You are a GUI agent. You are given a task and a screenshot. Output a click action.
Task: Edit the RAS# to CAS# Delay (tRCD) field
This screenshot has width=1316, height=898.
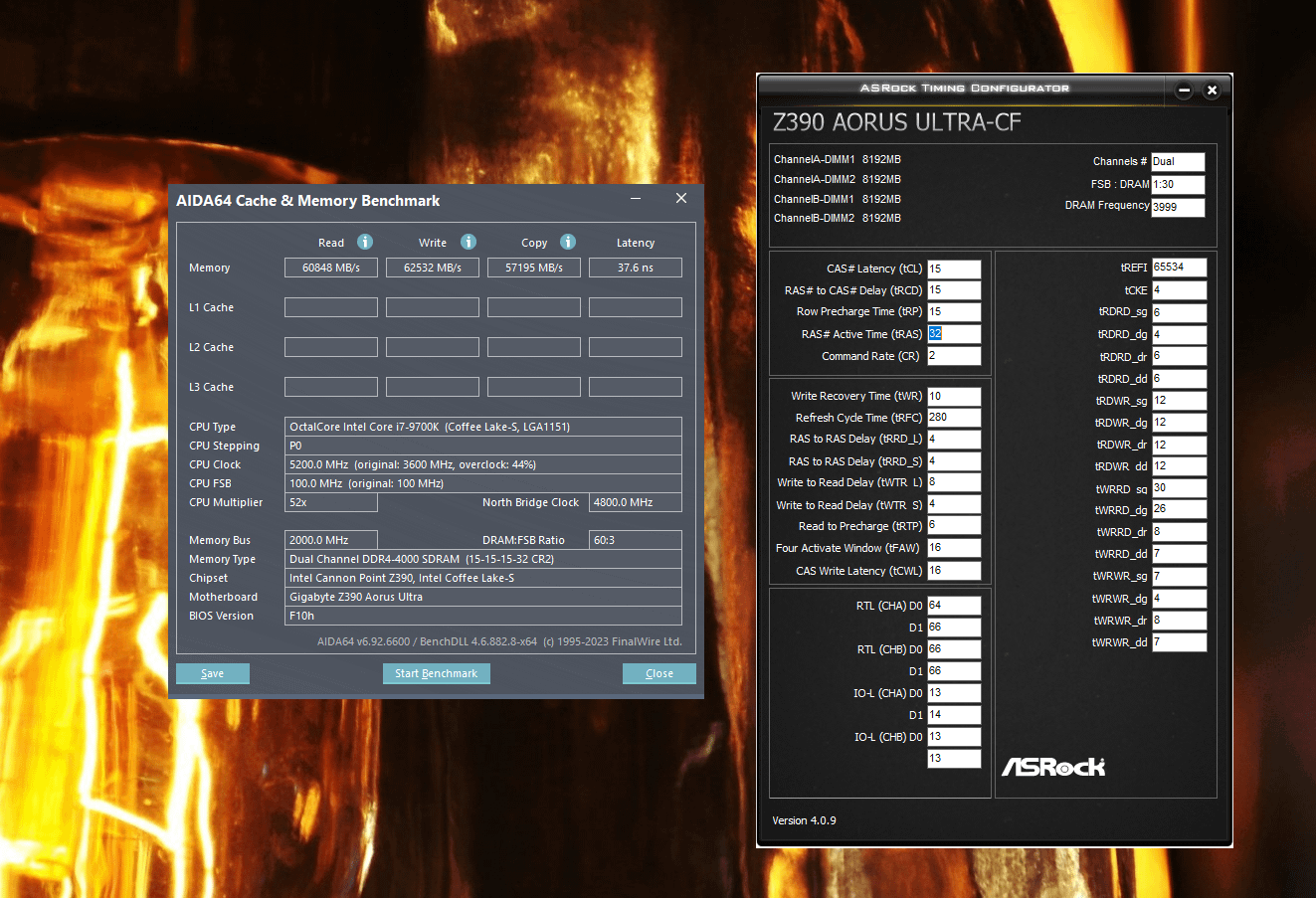954,290
